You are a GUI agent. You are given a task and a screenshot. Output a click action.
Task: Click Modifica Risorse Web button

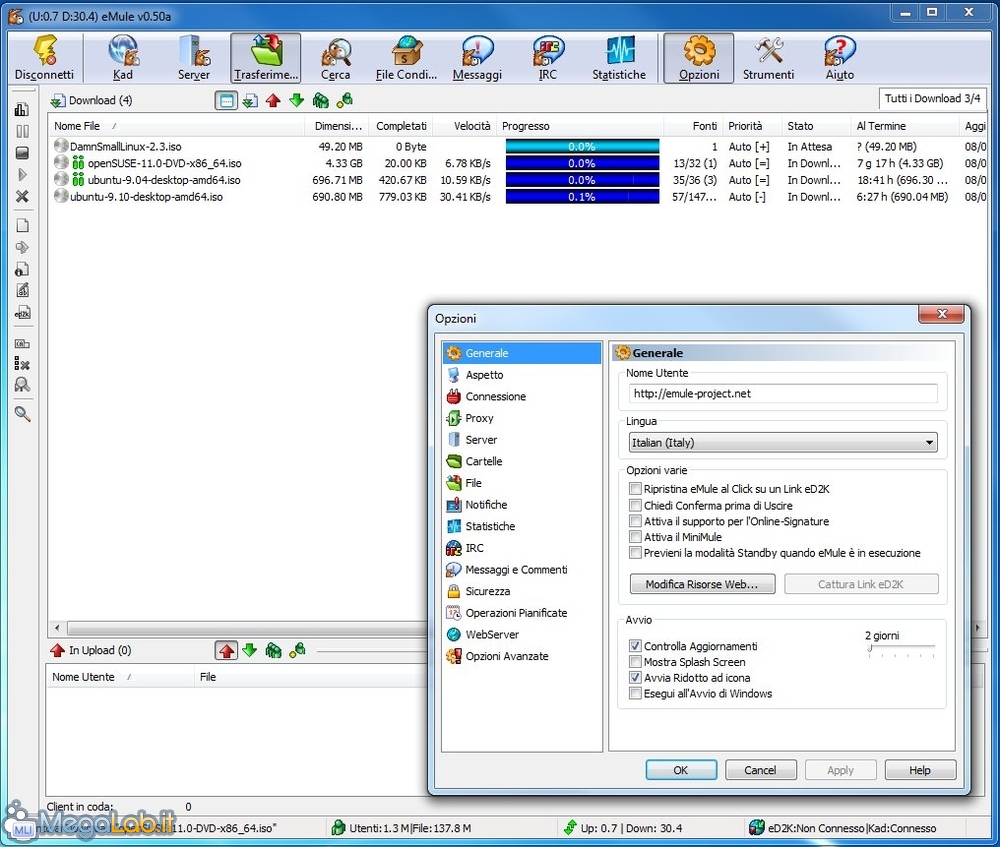pyautogui.click(x=702, y=584)
